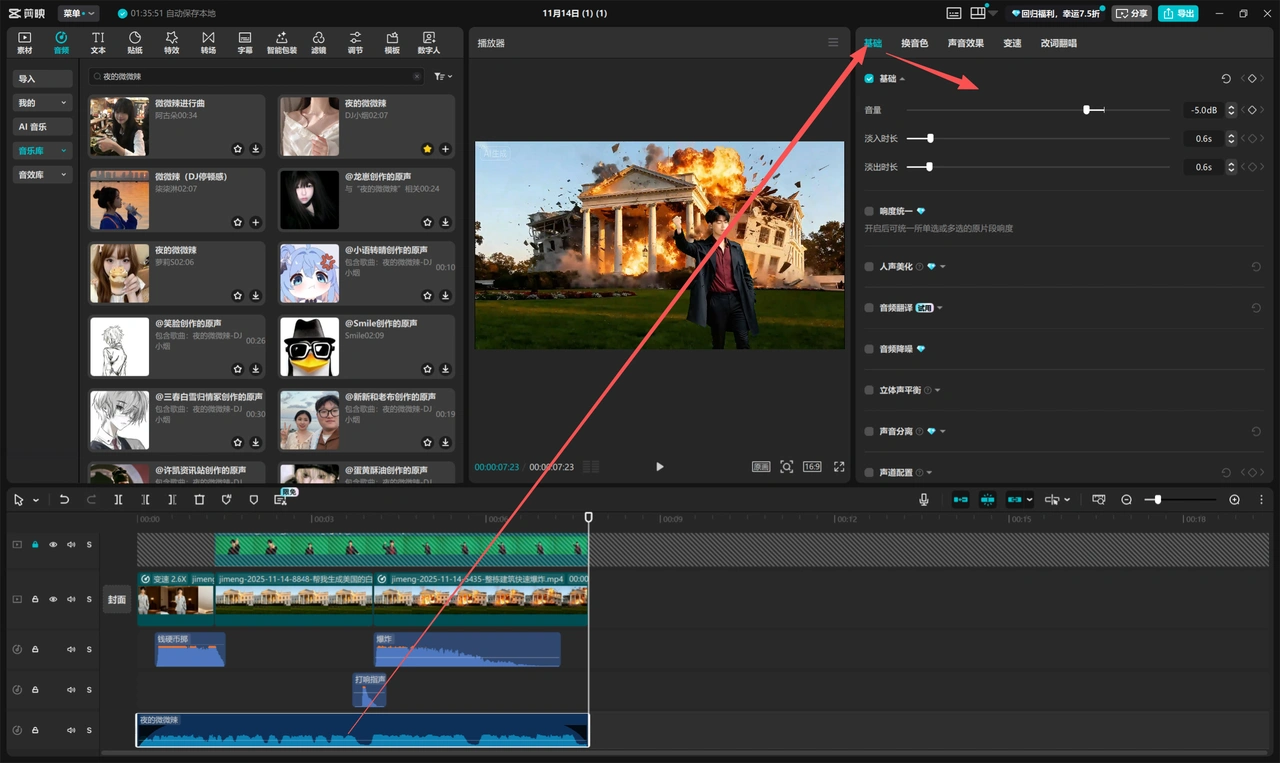Click the delete trash icon in timeline toolbar
The image size is (1280, 763).
(x=199, y=499)
